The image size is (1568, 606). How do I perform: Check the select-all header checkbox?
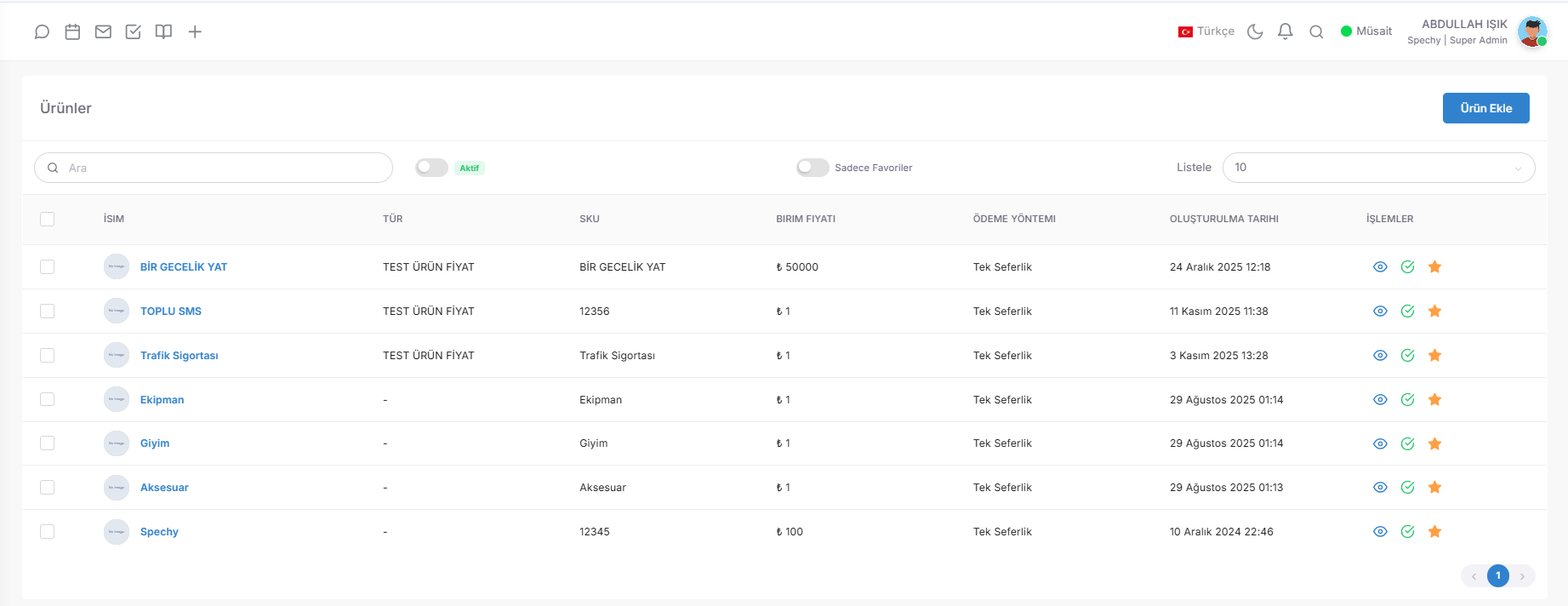(47, 219)
